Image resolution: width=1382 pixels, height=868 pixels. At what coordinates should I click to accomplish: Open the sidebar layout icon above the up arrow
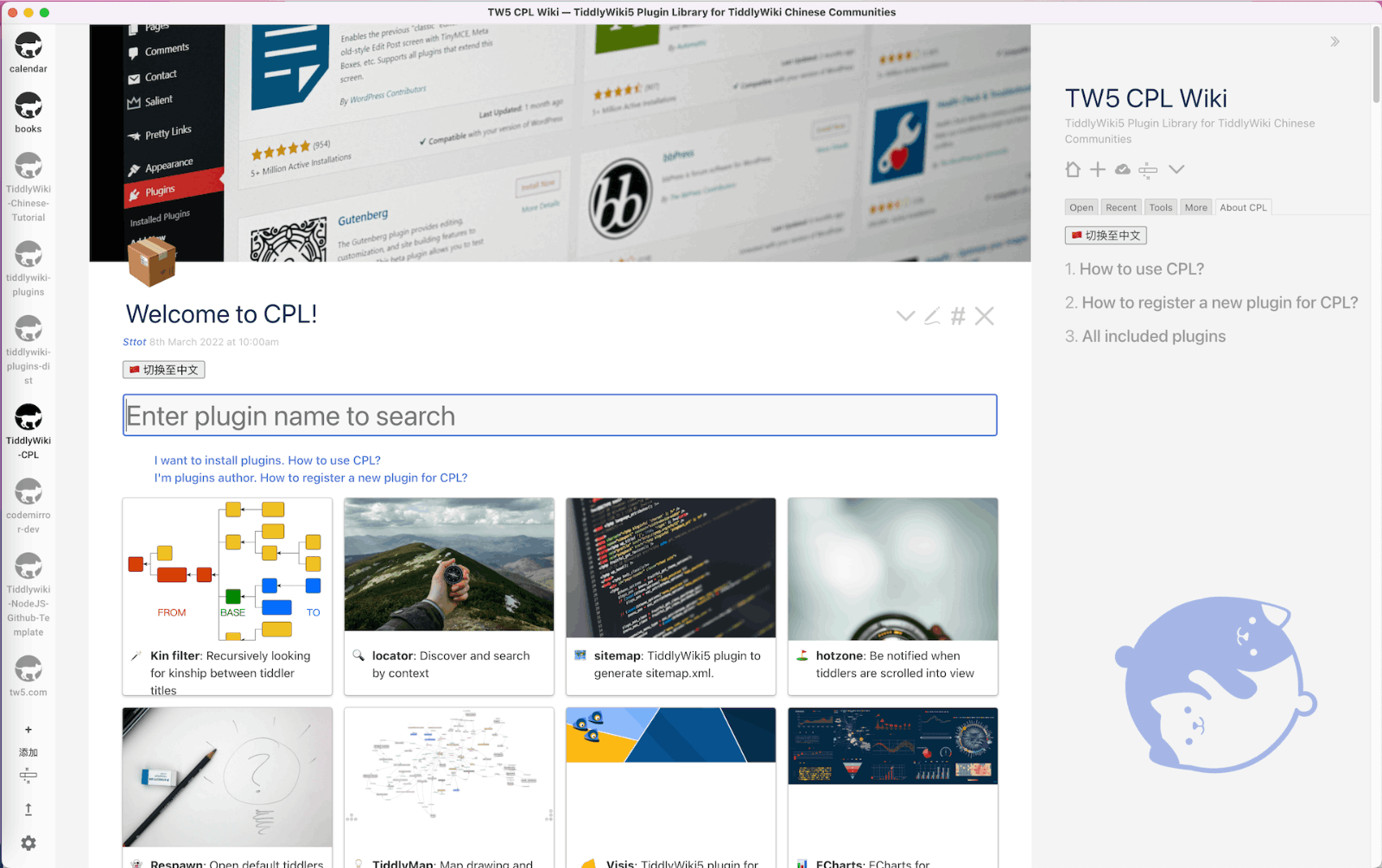pyautogui.click(x=29, y=776)
